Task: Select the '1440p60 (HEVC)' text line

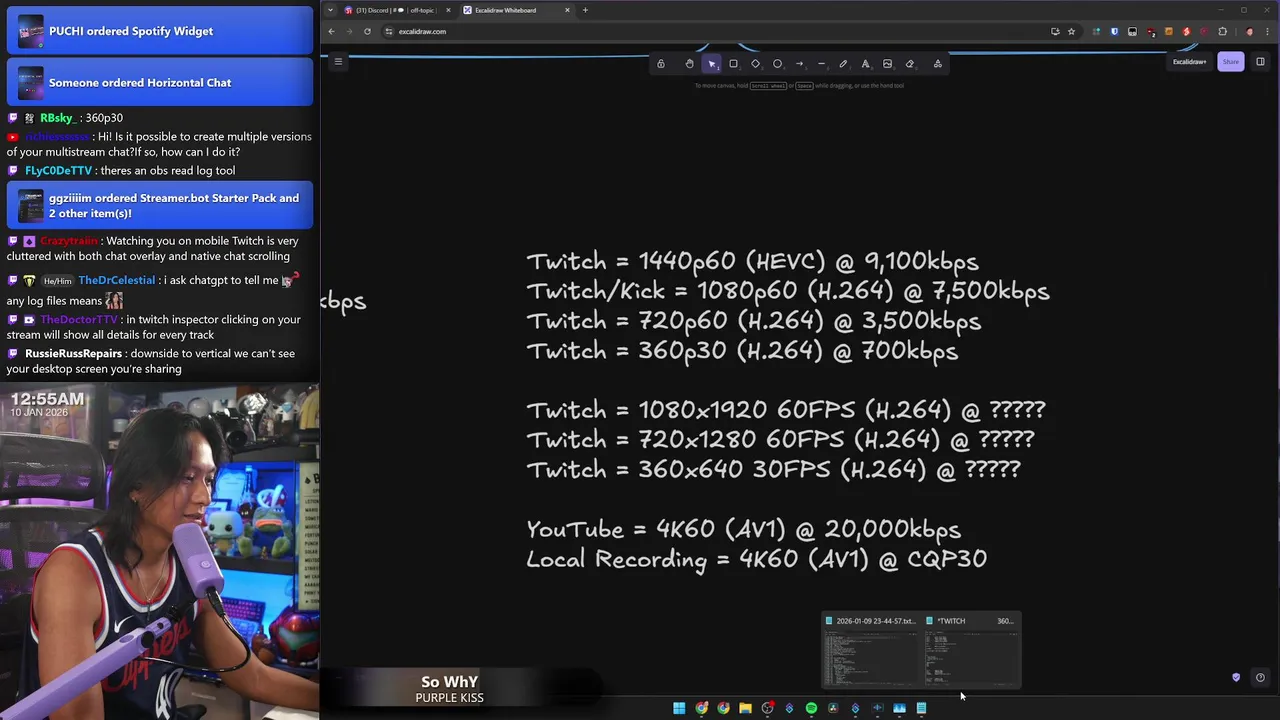Action: (752, 262)
